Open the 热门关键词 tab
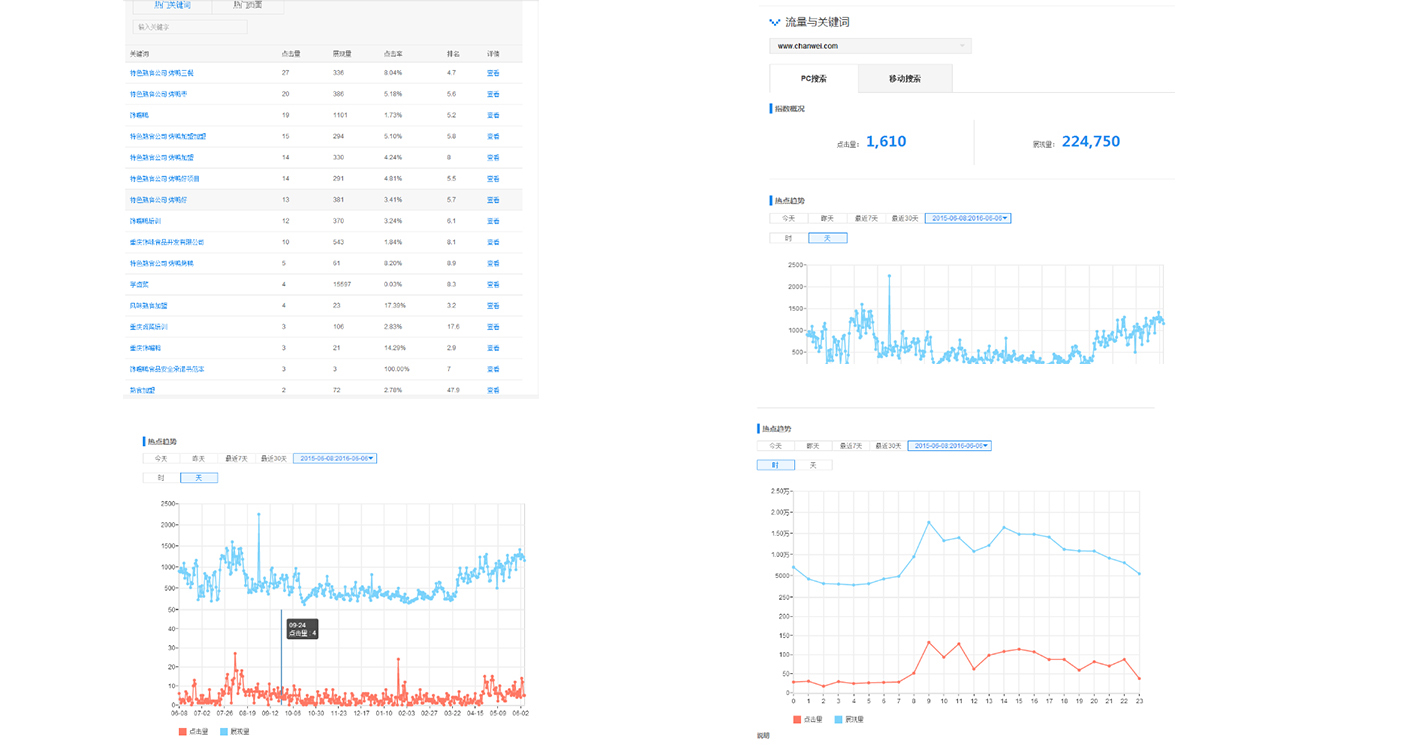 pos(171,6)
